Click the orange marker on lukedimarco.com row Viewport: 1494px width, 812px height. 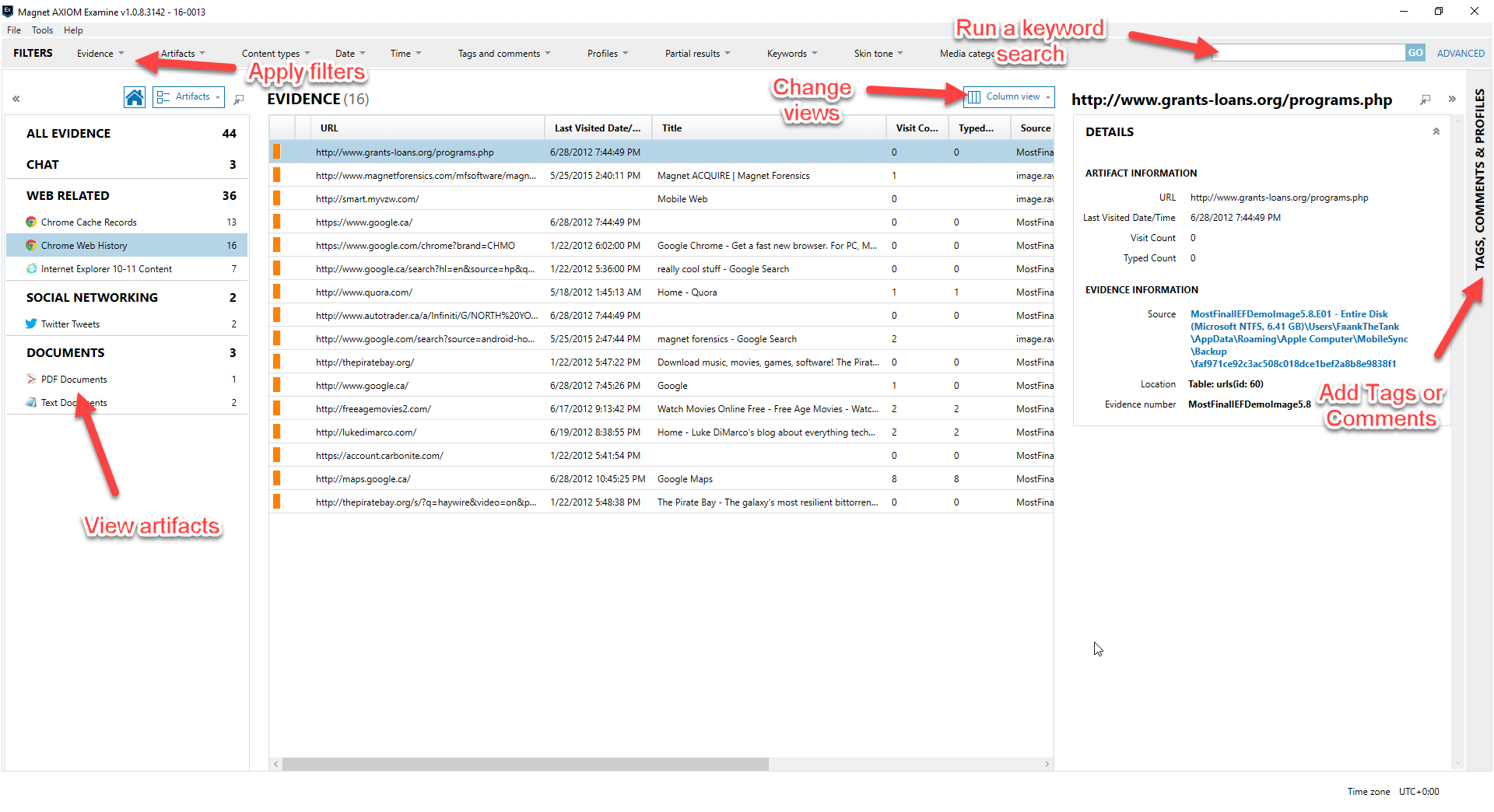pyautogui.click(x=276, y=432)
